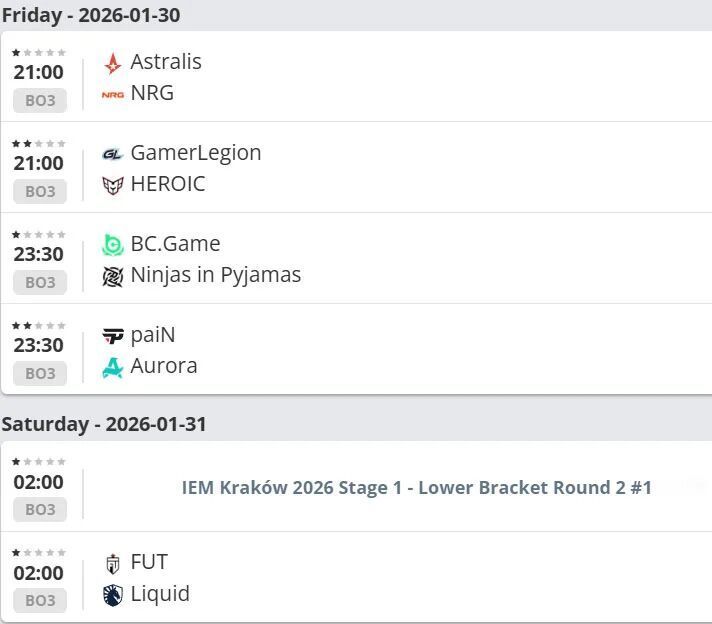Click the Aurora team logo
This screenshot has height=624, width=712.
[x=113, y=367]
